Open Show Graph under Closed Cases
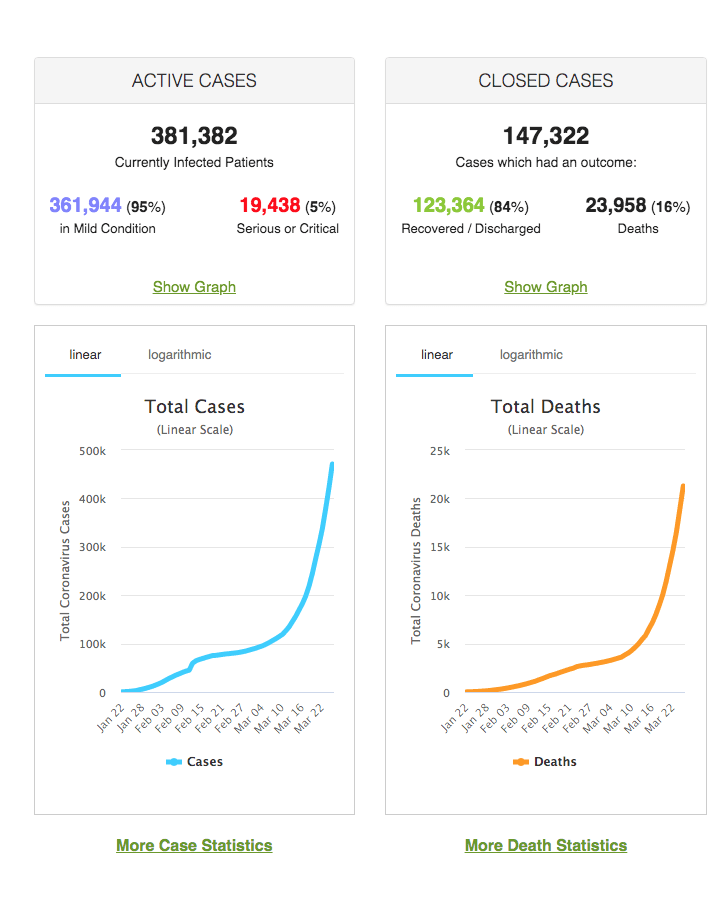724x898 pixels. click(x=545, y=287)
